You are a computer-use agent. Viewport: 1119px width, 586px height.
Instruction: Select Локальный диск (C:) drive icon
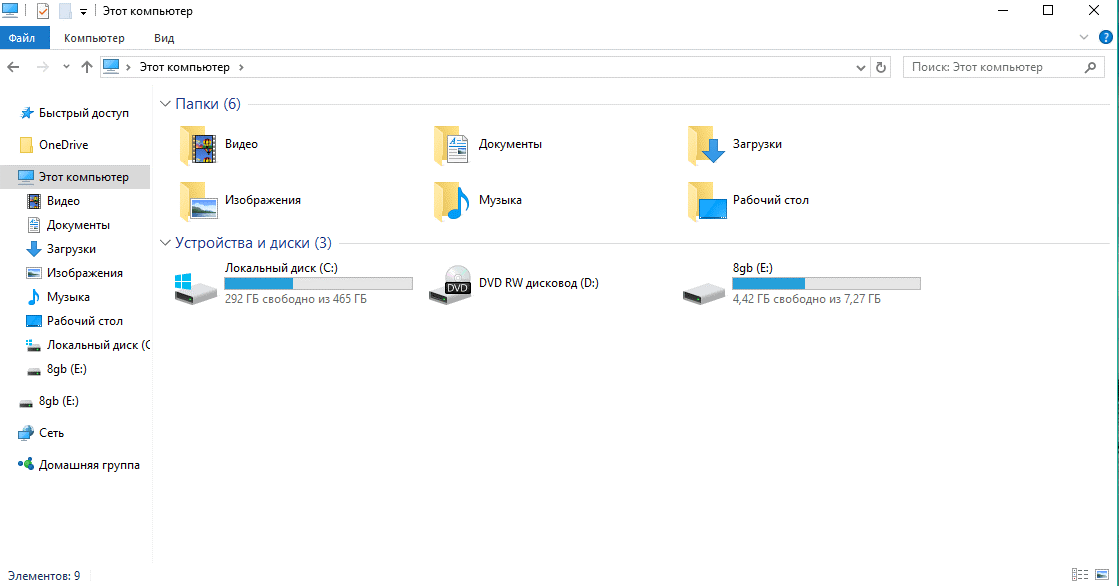pyautogui.click(x=195, y=285)
